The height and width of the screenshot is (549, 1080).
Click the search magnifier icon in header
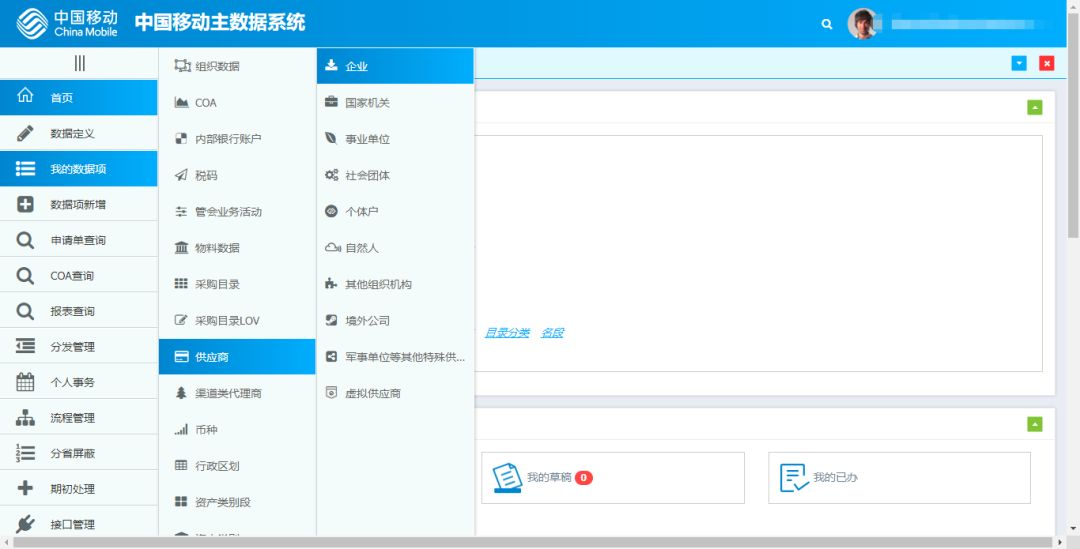pyautogui.click(x=826, y=24)
